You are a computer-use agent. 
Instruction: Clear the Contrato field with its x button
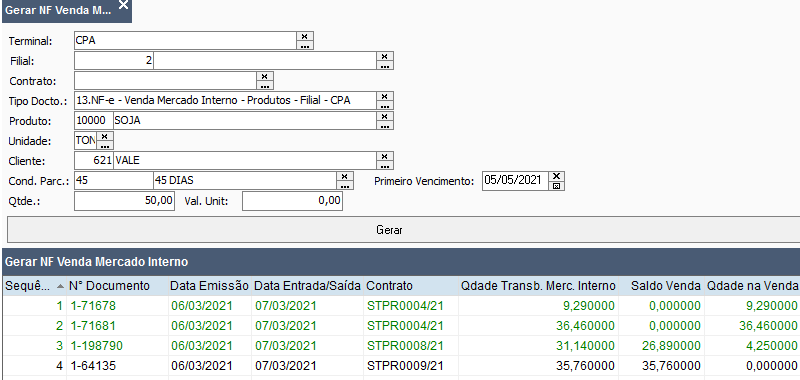[x=264, y=76]
